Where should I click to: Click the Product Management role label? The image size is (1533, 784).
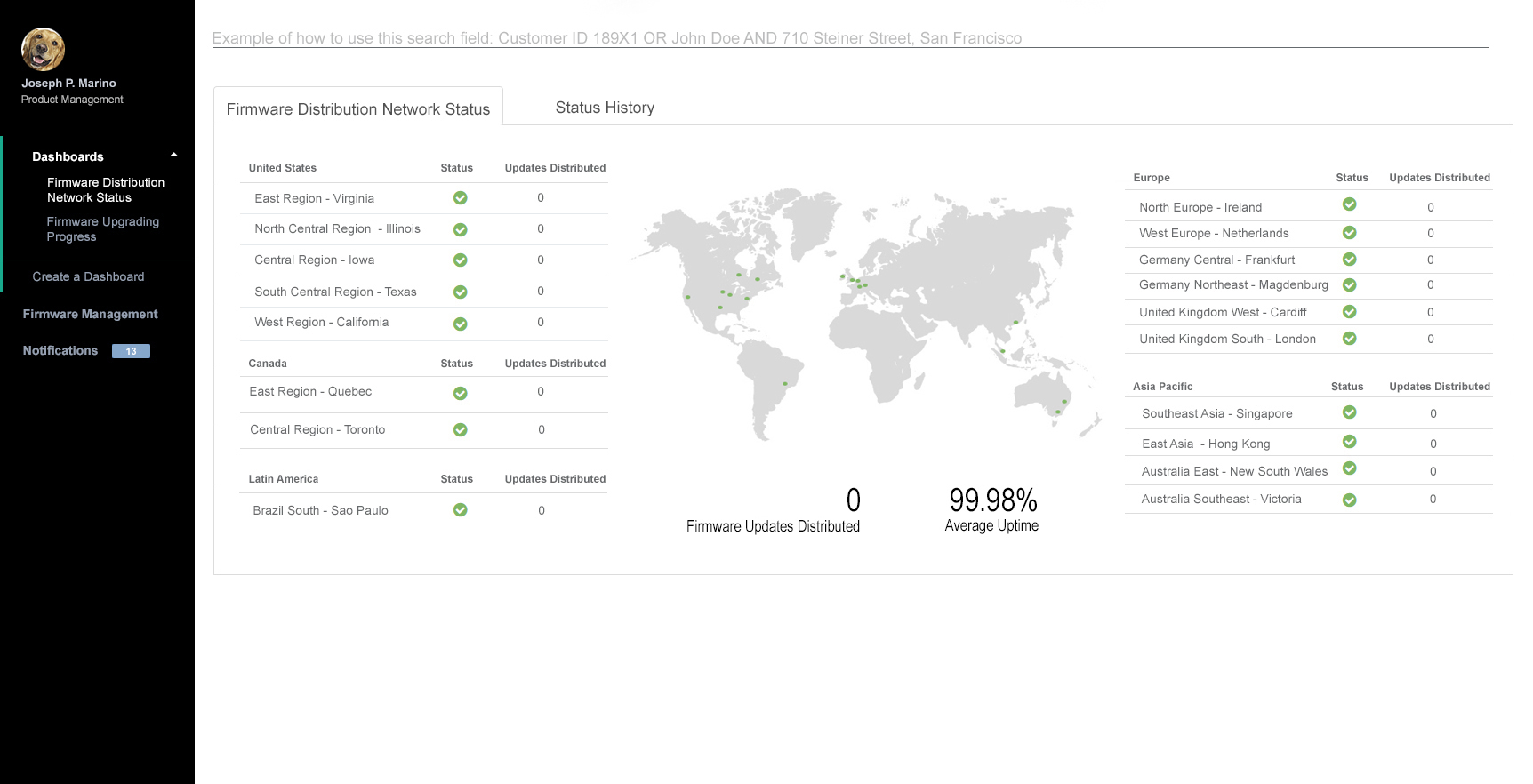(x=72, y=100)
